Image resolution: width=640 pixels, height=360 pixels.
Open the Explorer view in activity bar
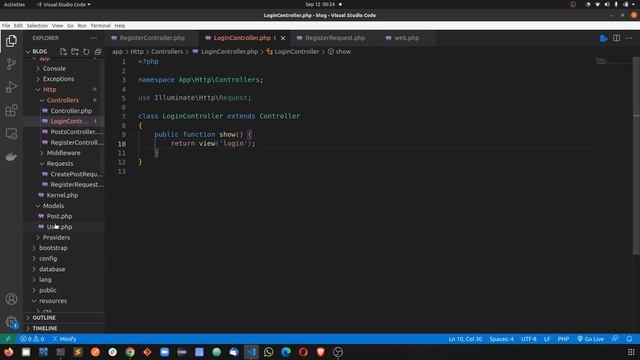(x=11, y=41)
